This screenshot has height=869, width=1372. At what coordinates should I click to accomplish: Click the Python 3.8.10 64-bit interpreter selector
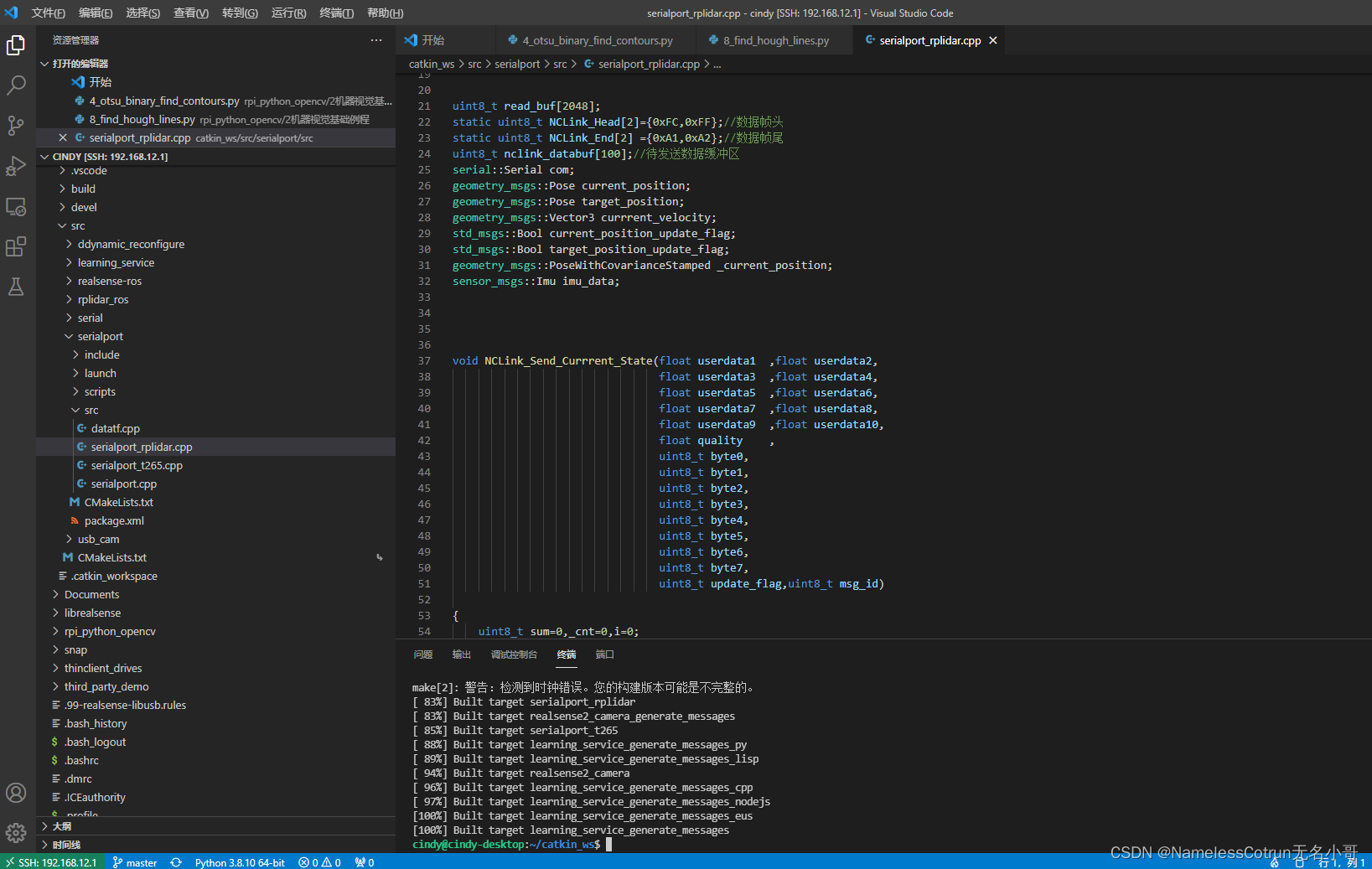pyautogui.click(x=240, y=862)
